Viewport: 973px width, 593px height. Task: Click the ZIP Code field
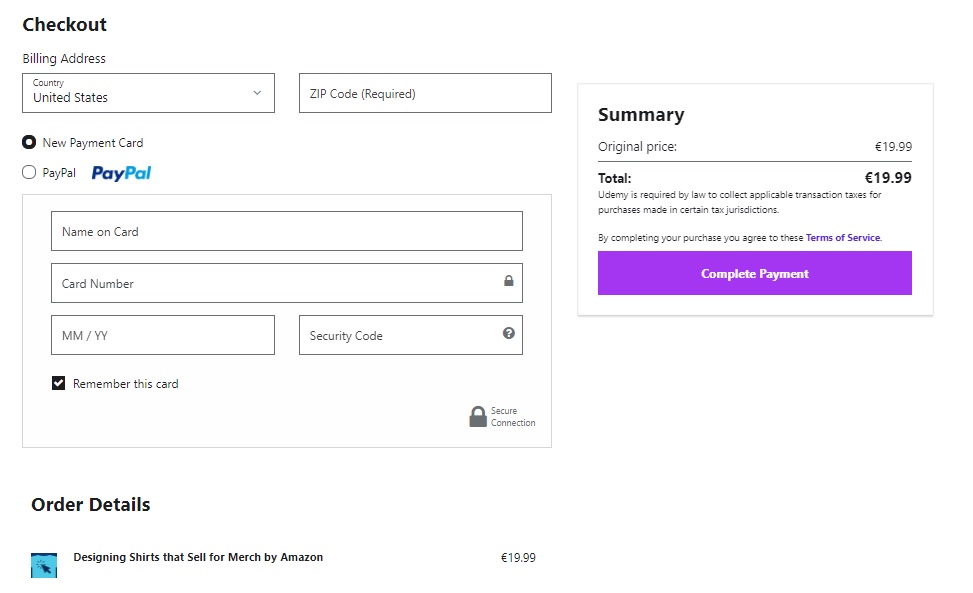click(x=425, y=93)
